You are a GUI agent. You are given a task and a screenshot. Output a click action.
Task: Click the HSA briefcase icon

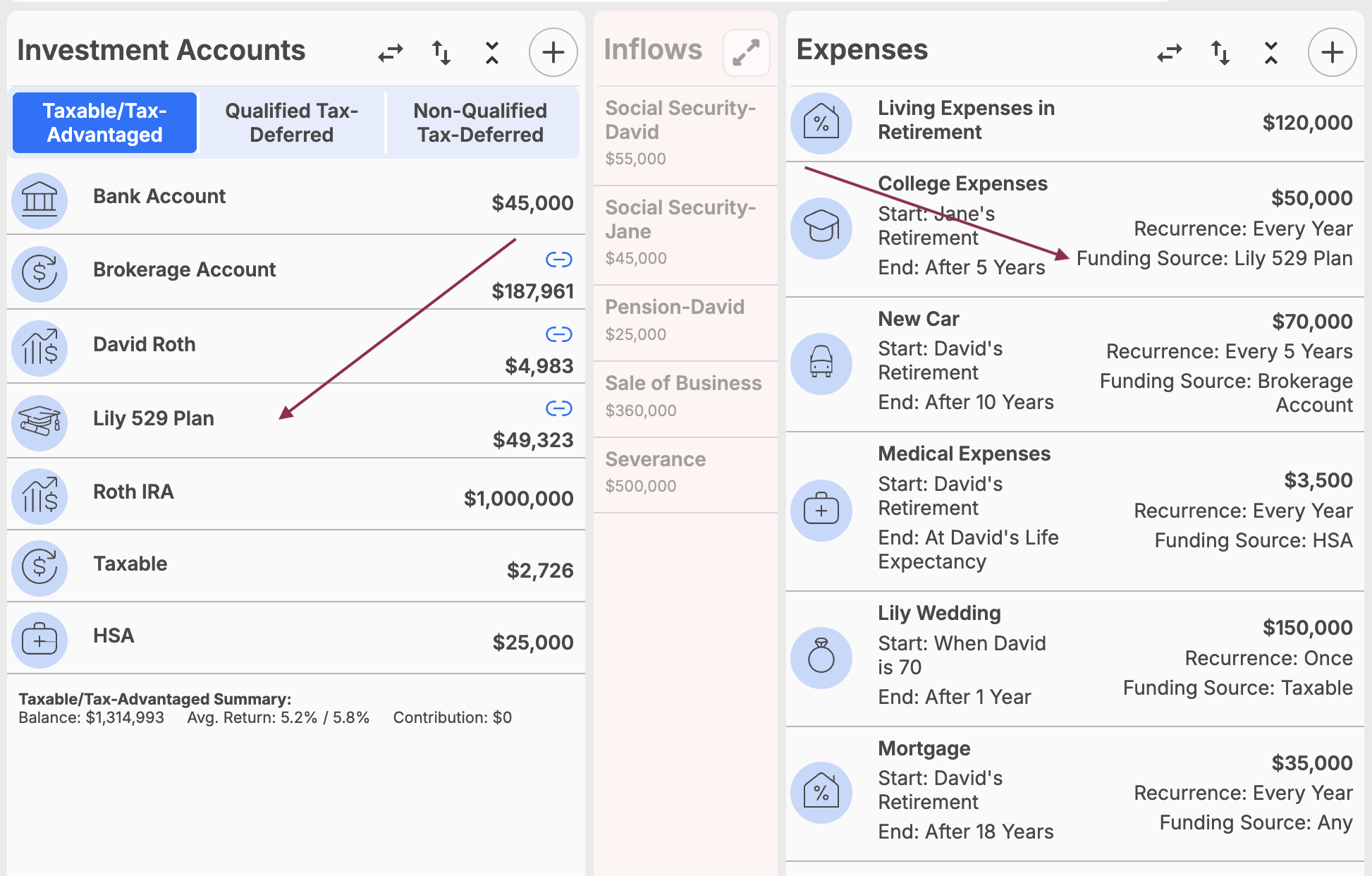(39, 640)
